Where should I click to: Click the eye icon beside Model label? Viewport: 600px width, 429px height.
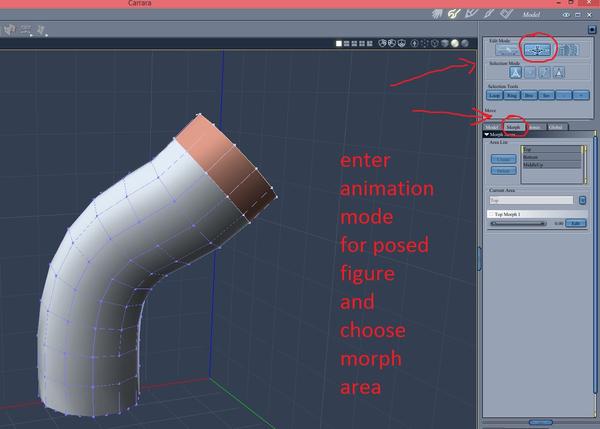click(x=566, y=15)
